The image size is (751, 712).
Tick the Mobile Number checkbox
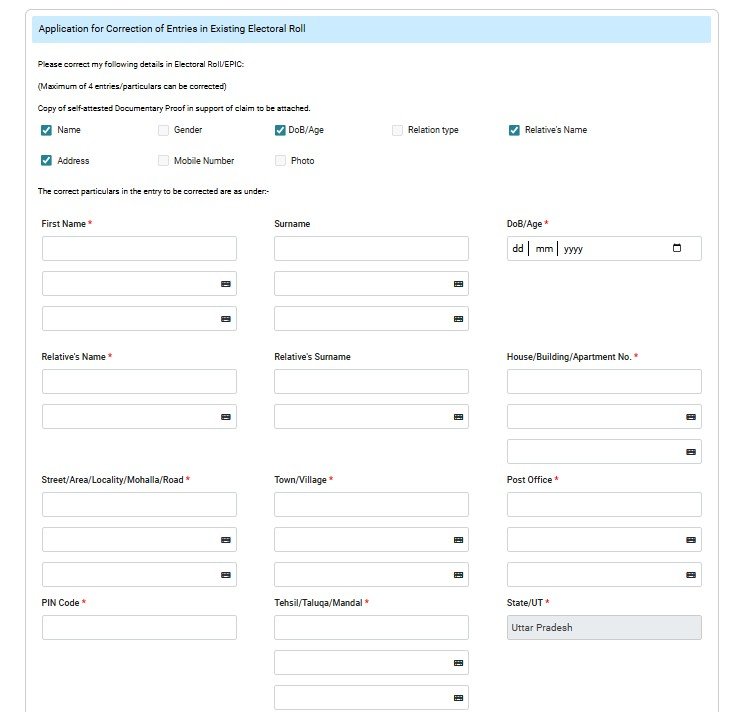[x=164, y=161]
